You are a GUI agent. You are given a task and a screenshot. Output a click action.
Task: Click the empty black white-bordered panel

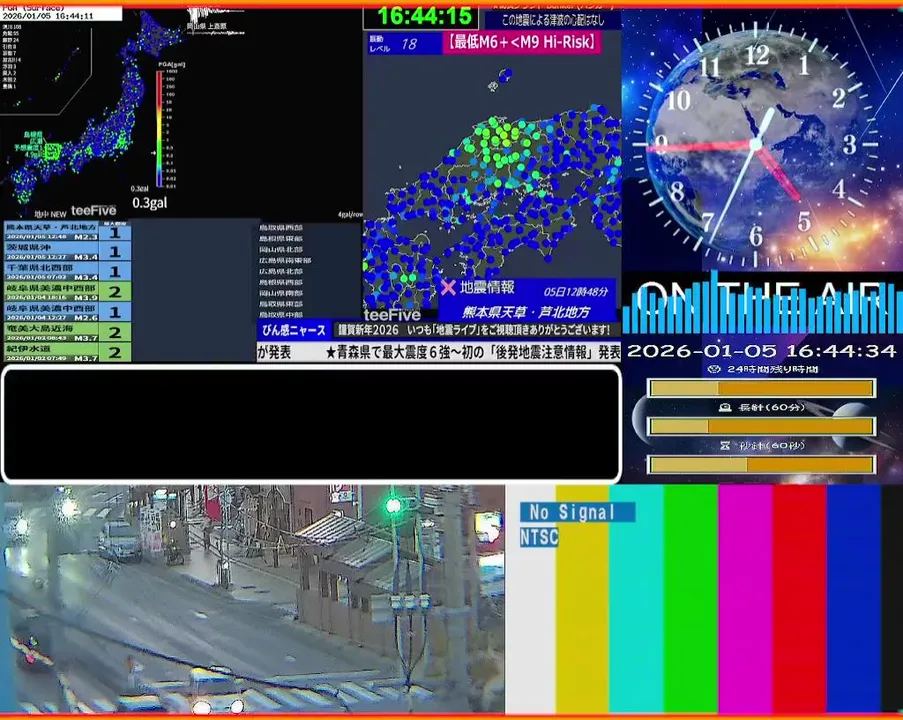[x=312, y=424]
